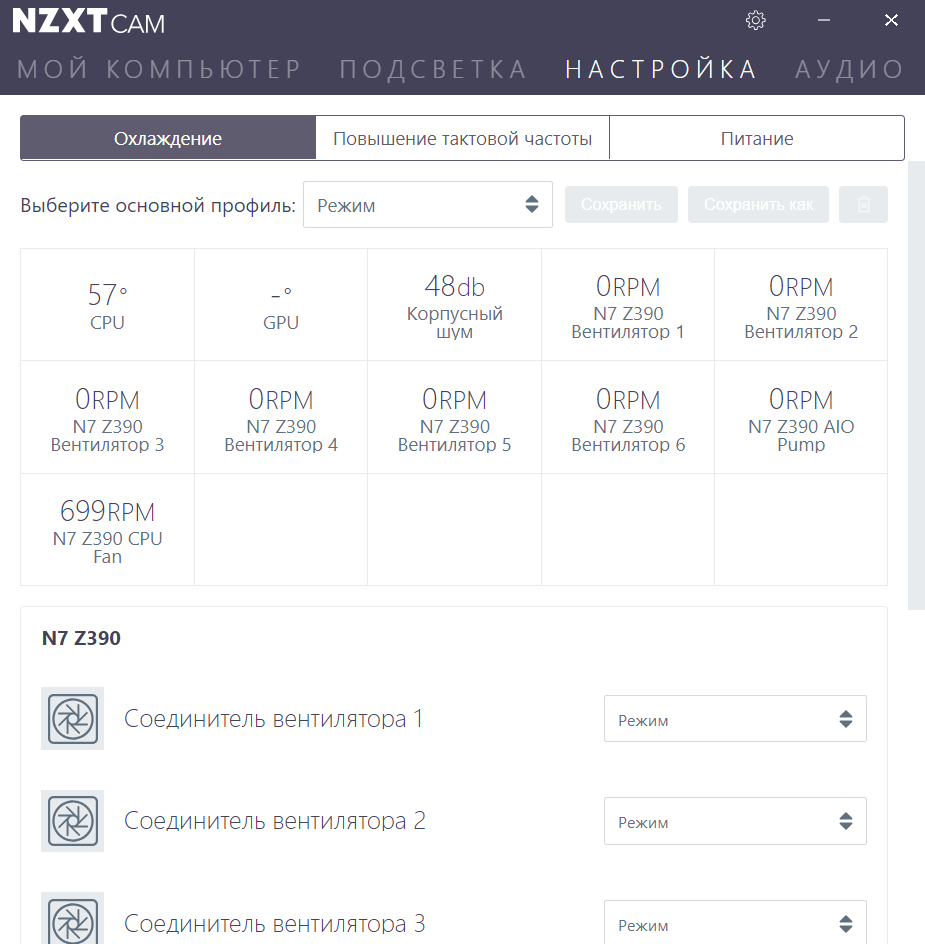Click the vertical scrollbar on the right
The height and width of the screenshot is (944, 925).
(x=916, y=385)
